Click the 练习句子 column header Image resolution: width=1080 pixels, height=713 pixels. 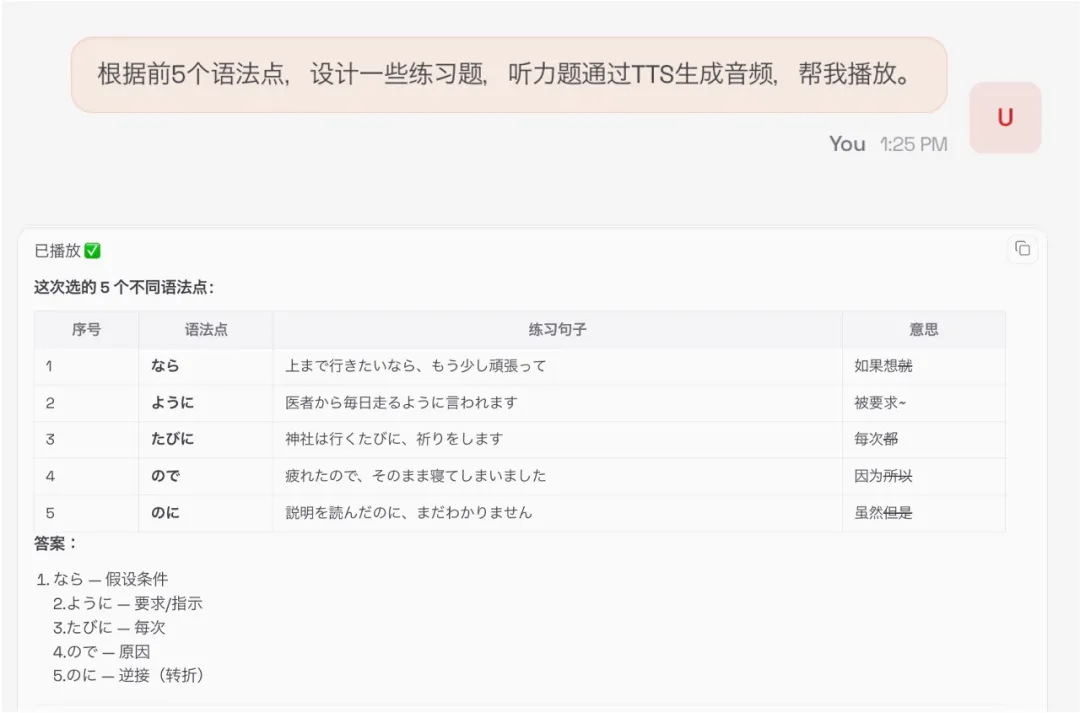point(557,329)
